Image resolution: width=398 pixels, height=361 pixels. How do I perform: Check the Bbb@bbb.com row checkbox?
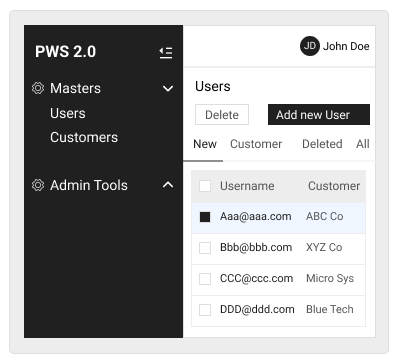205,248
